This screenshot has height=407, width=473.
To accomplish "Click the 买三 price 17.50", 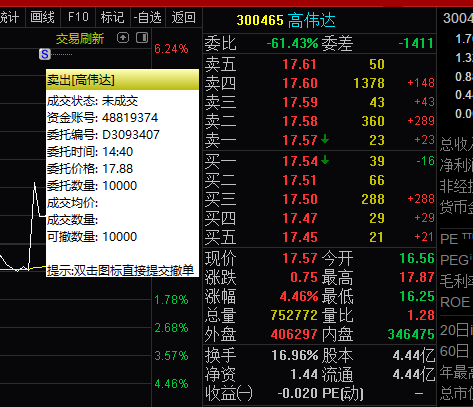I will 300,199.
